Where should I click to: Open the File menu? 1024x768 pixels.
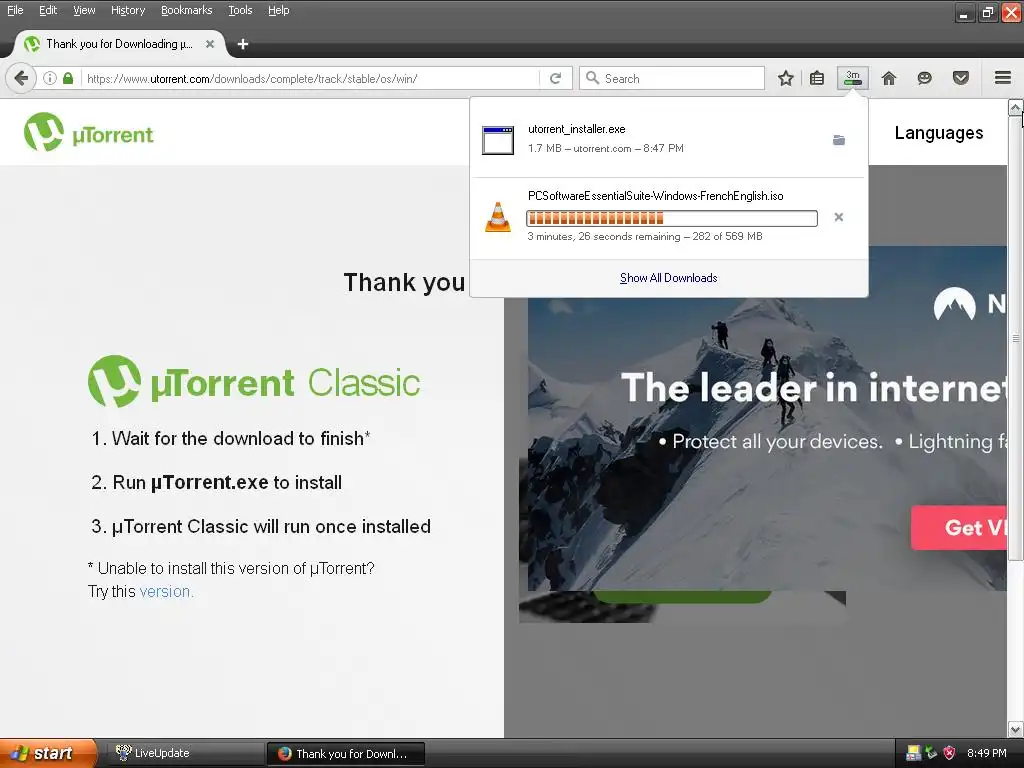click(x=14, y=10)
